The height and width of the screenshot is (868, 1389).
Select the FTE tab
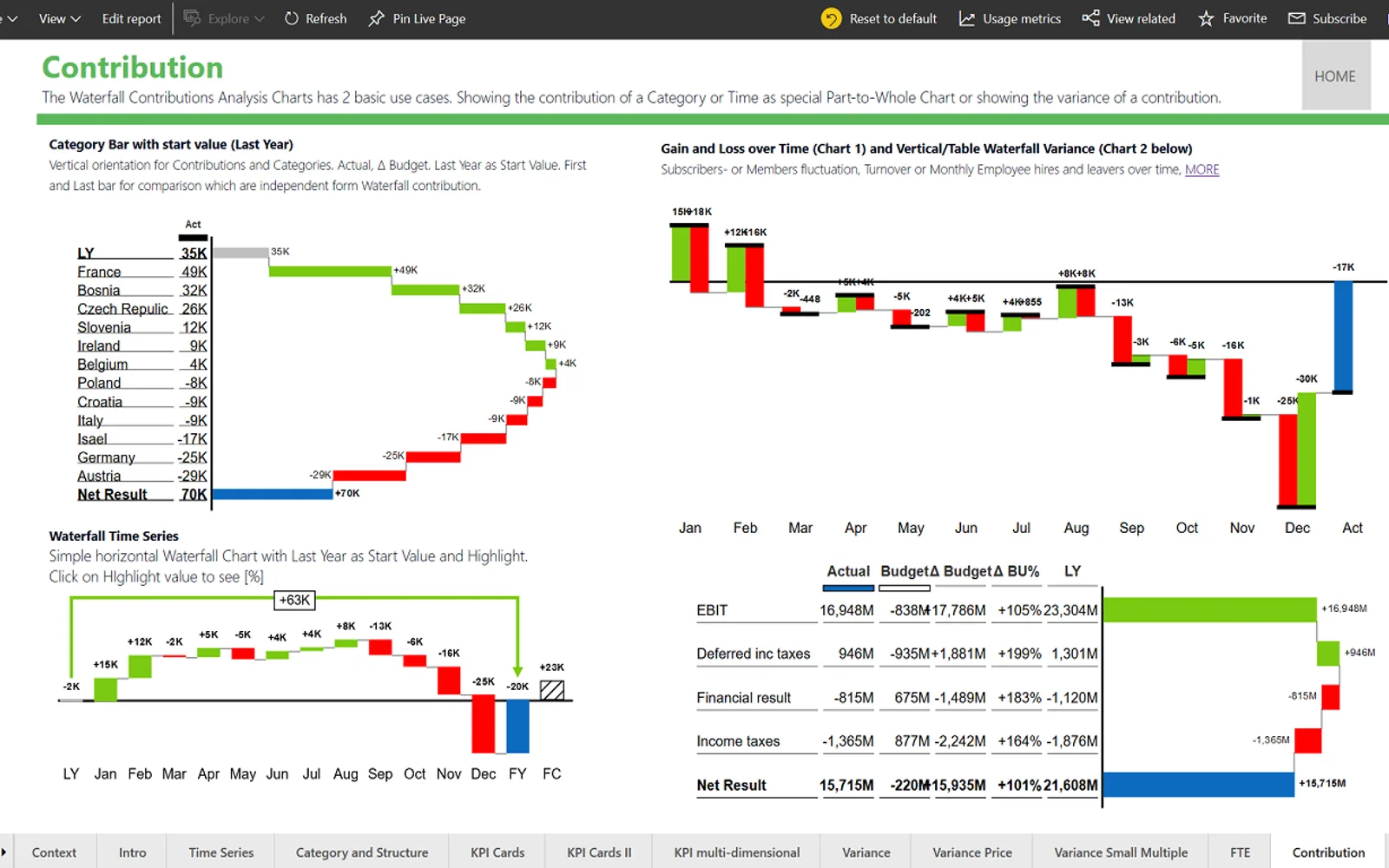click(1241, 852)
